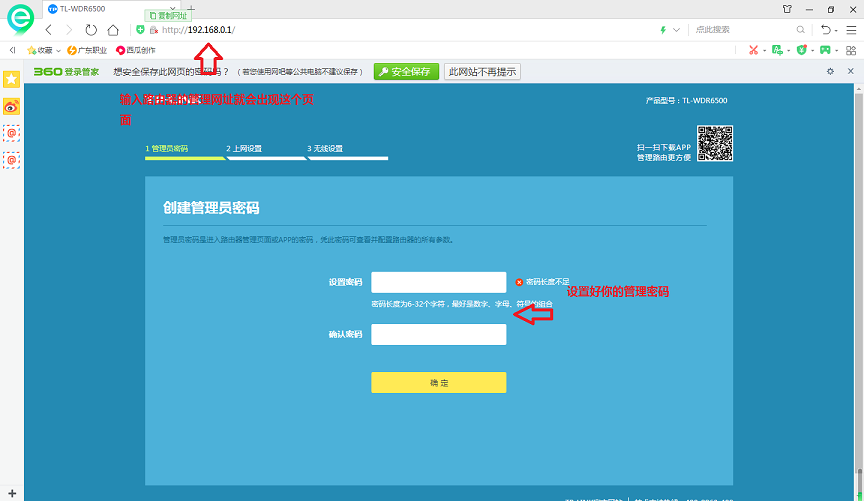The width and height of the screenshot is (864, 501).
Task: Click 此网站不再提示 button
Action: pos(483,72)
